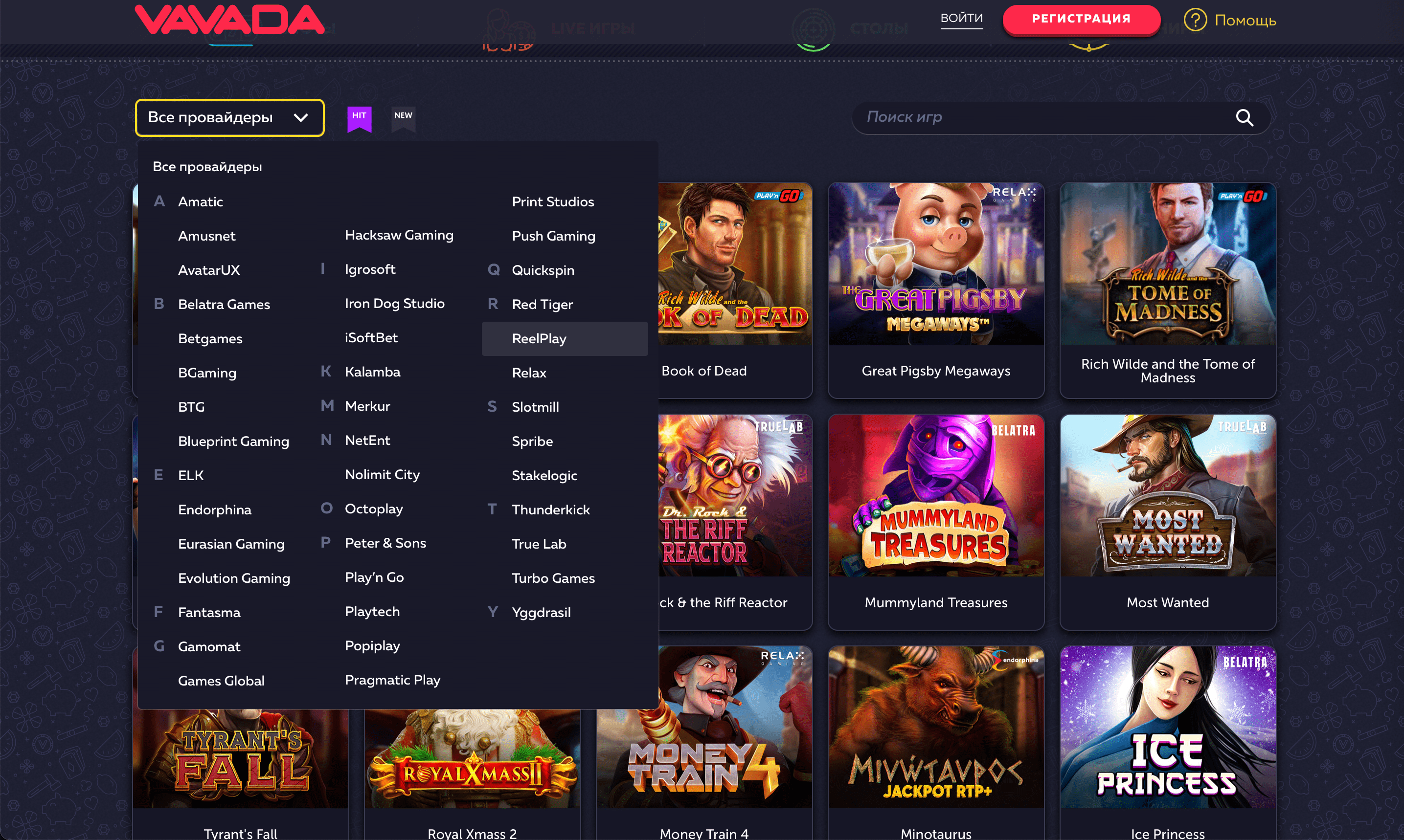Select Gamomat provider
1404x840 pixels.
click(x=209, y=647)
